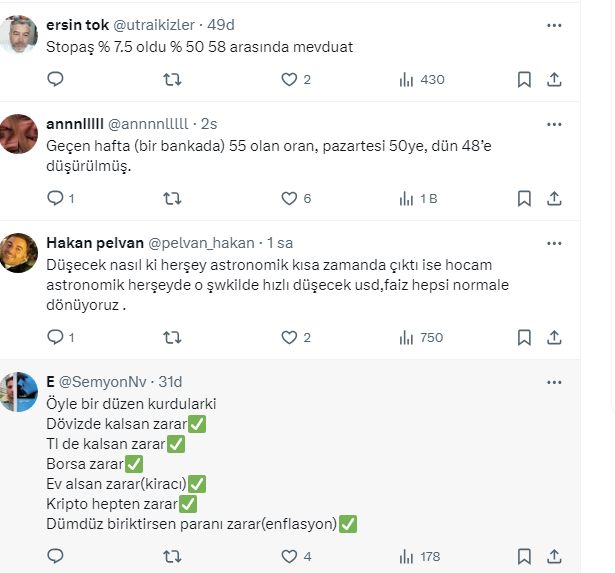This screenshot has width=615, height=573.
Task: Bookmark ersin tok's tweet
Action: pyautogui.click(x=524, y=79)
